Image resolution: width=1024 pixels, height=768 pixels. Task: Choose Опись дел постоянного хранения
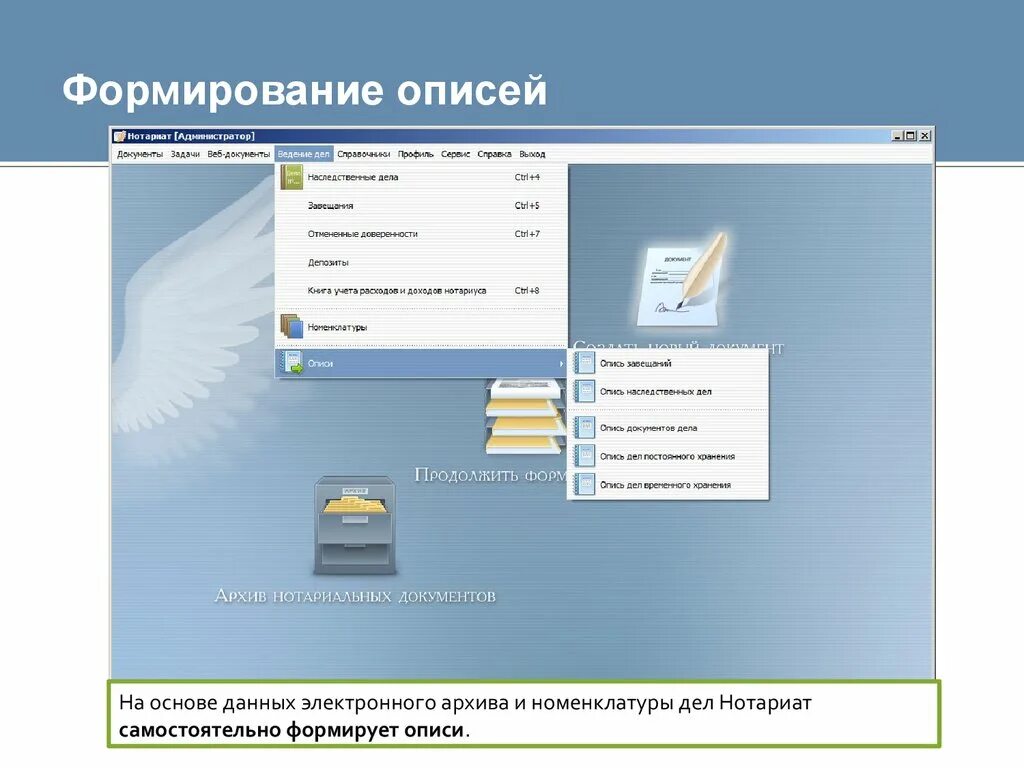coord(668,456)
